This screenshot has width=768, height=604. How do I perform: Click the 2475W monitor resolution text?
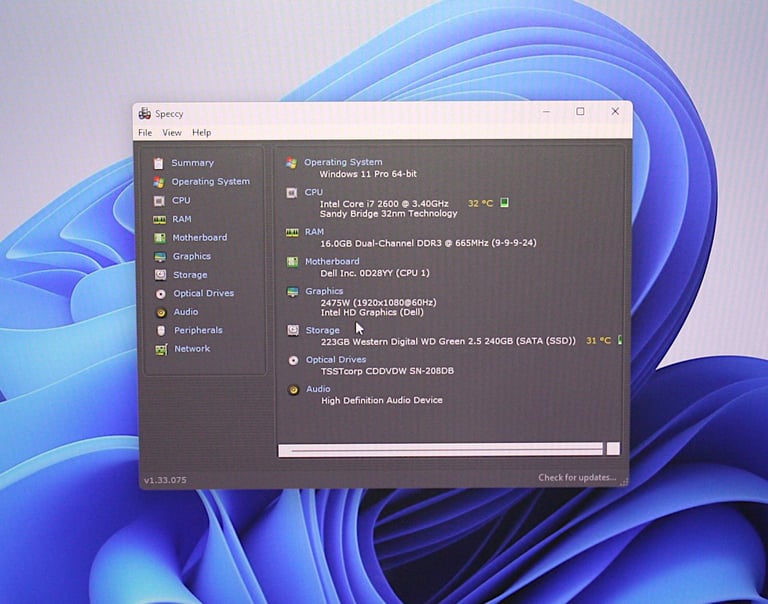[379, 303]
